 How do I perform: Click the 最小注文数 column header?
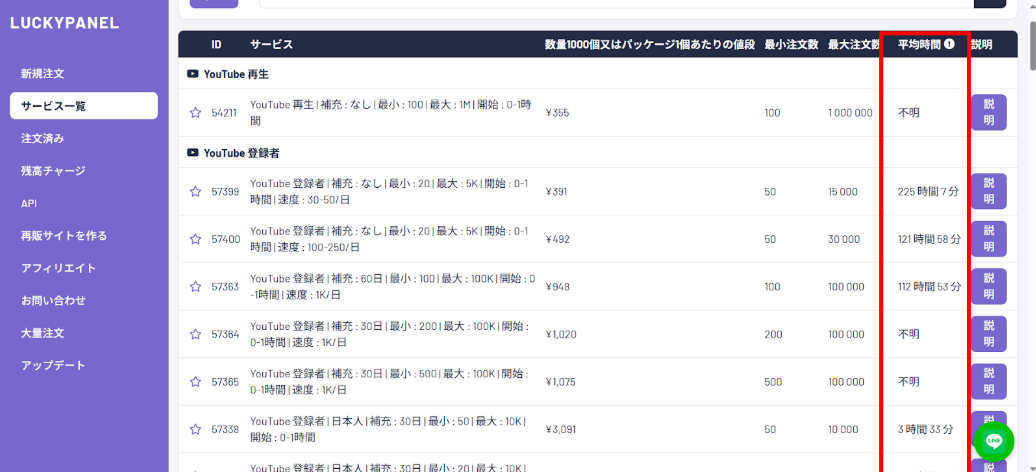[x=792, y=44]
